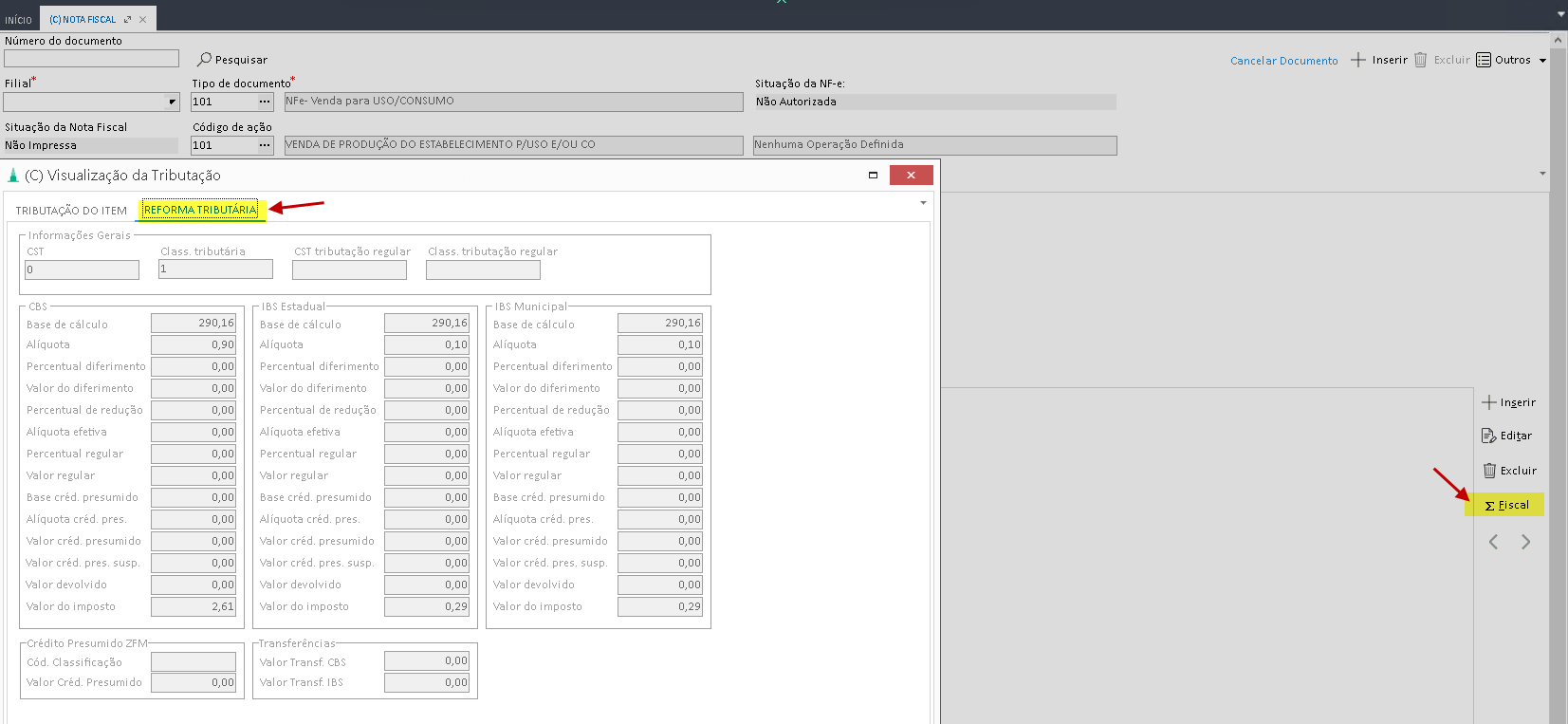1568x724 pixels.
Task: Click the Visualização da Tributação title icon
Action: [13, 176]
